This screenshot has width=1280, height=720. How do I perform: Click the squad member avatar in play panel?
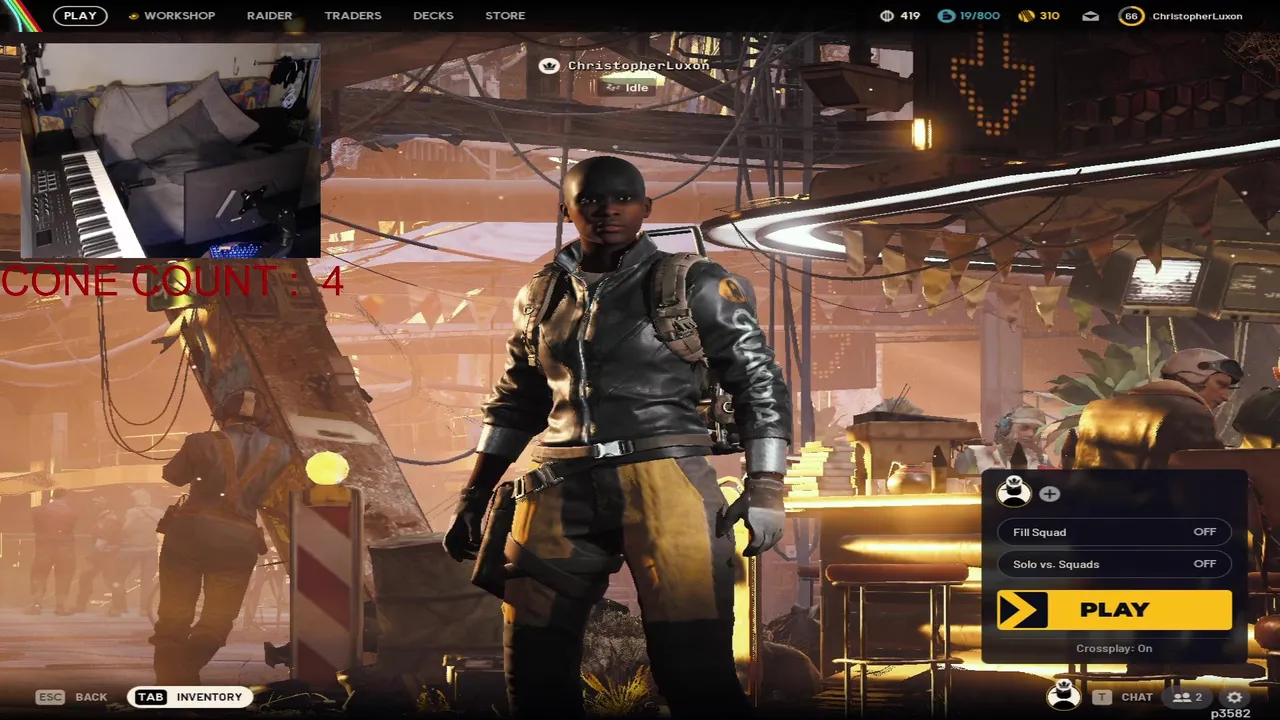1013,491
